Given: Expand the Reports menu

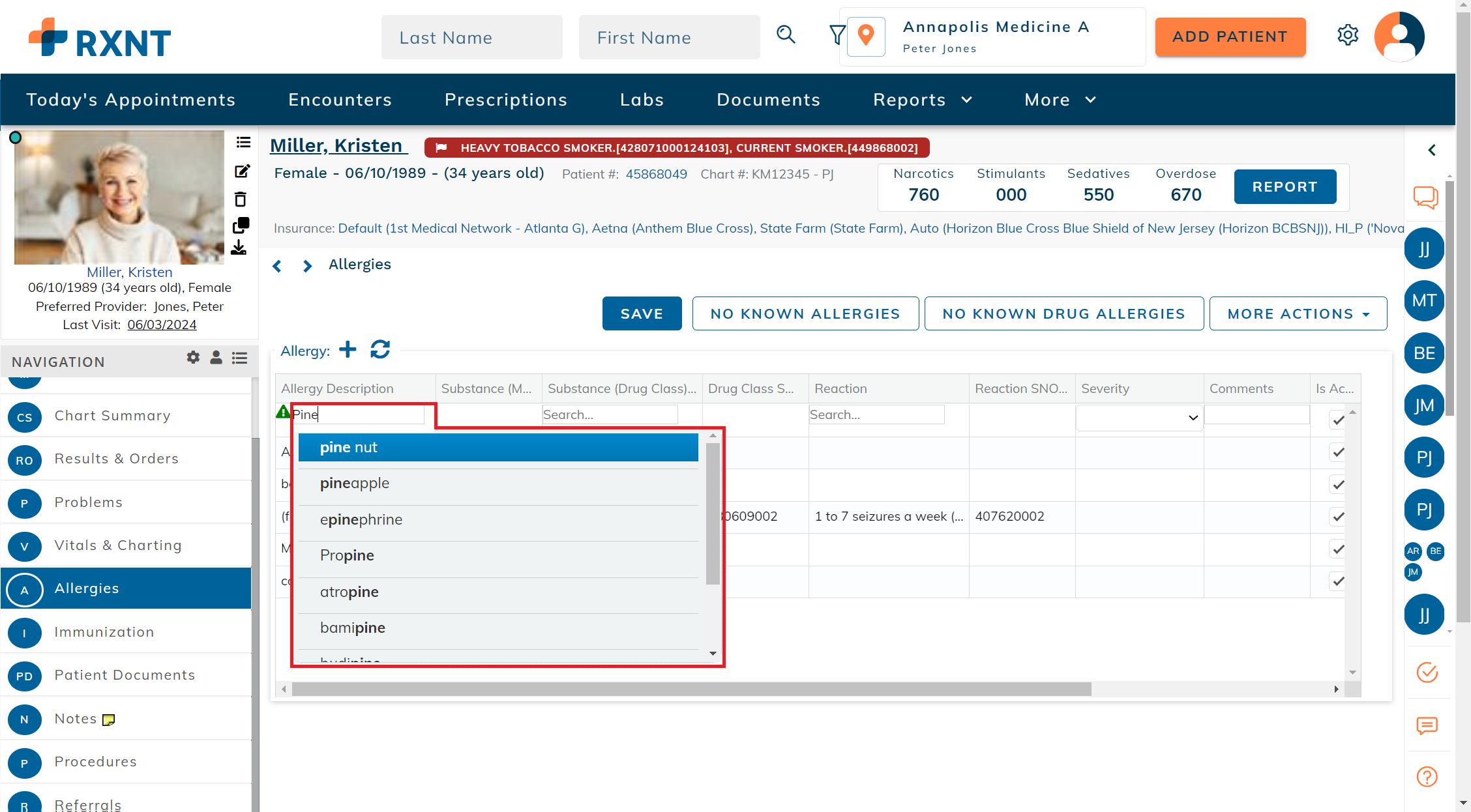Looking at the screenshot, I should [923, 100].
